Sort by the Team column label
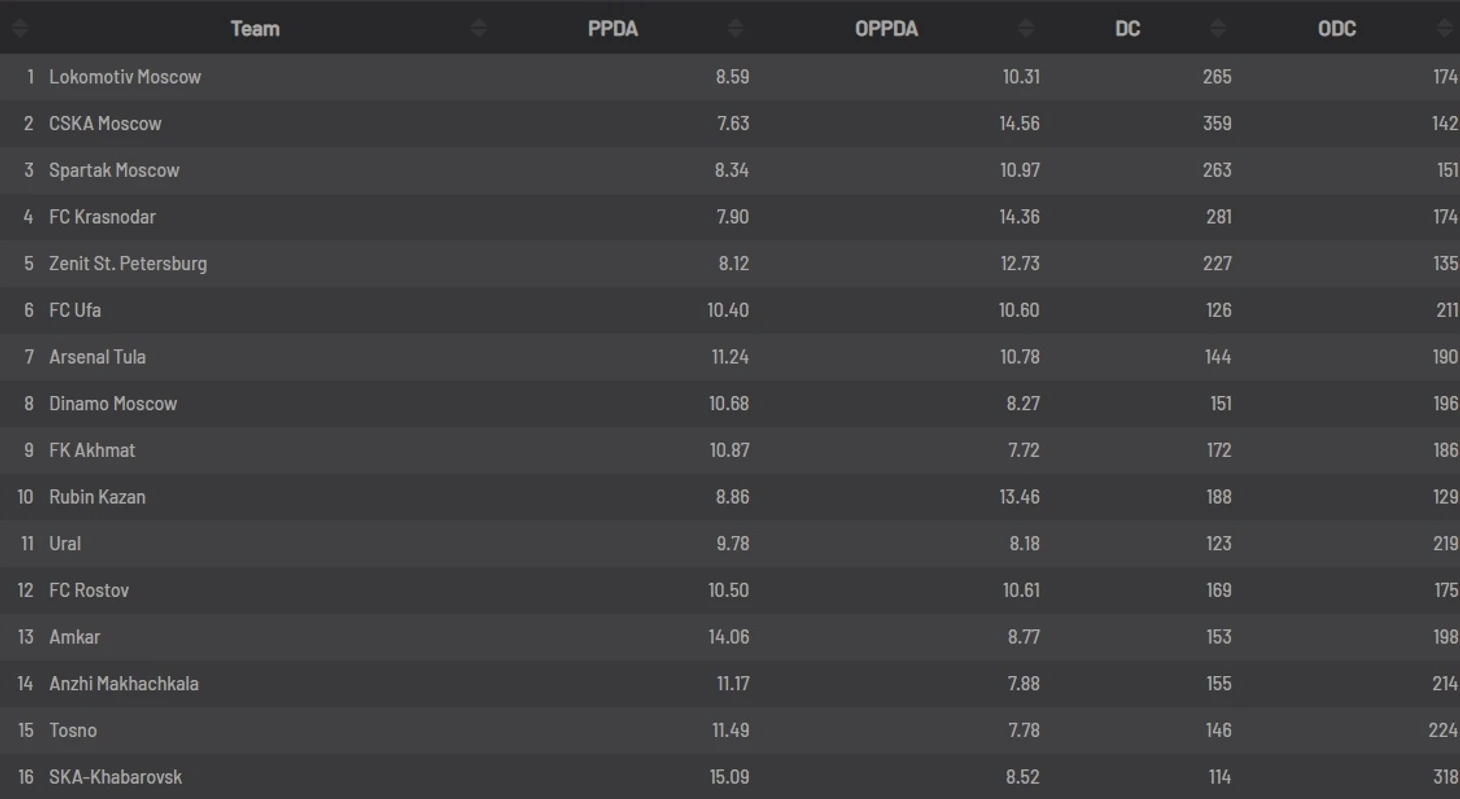 point(255,28)
